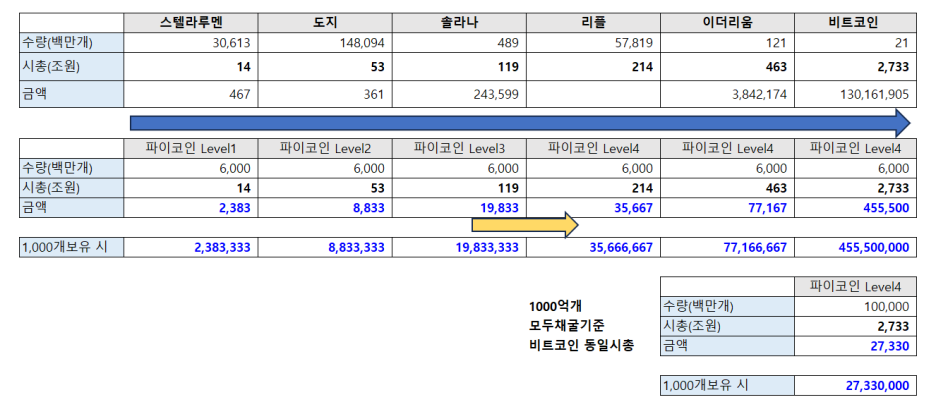Image resolution: width=936 pixels, height=414 pixels.
Task: Select the 100,000 quantity cell
Action: tap(855, 307)
